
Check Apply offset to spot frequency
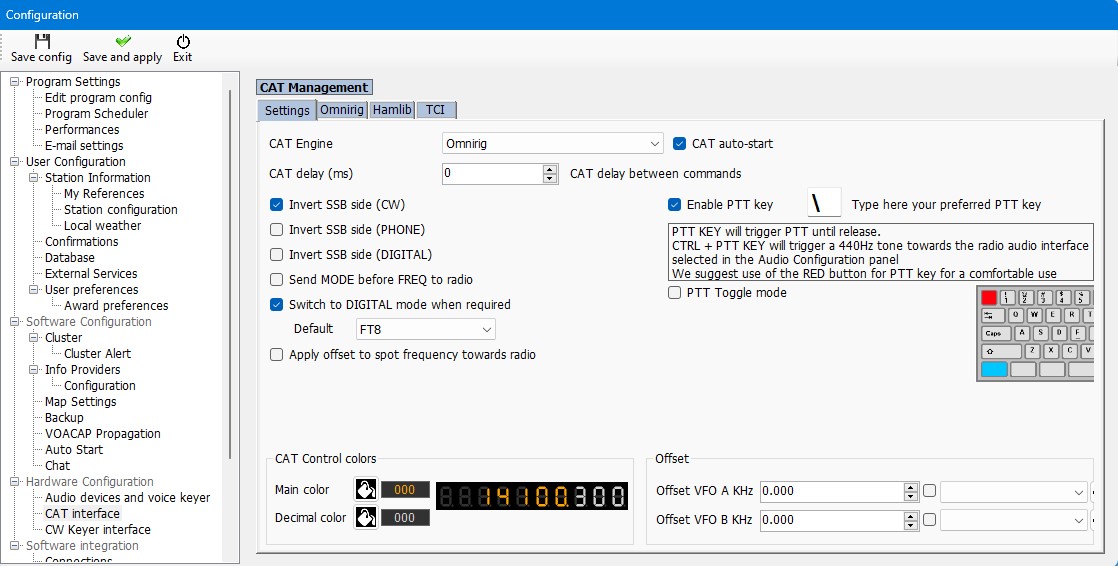[x=277, y=354]
